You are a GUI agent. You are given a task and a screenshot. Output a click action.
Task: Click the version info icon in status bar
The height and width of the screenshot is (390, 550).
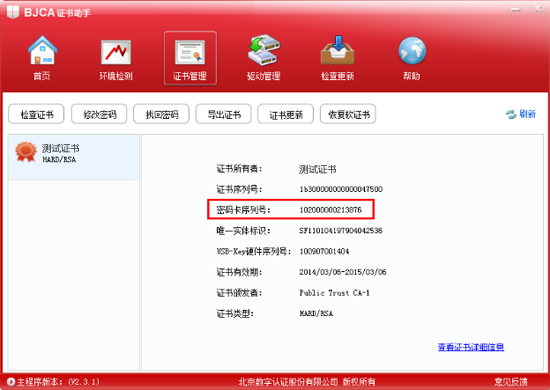11,382
